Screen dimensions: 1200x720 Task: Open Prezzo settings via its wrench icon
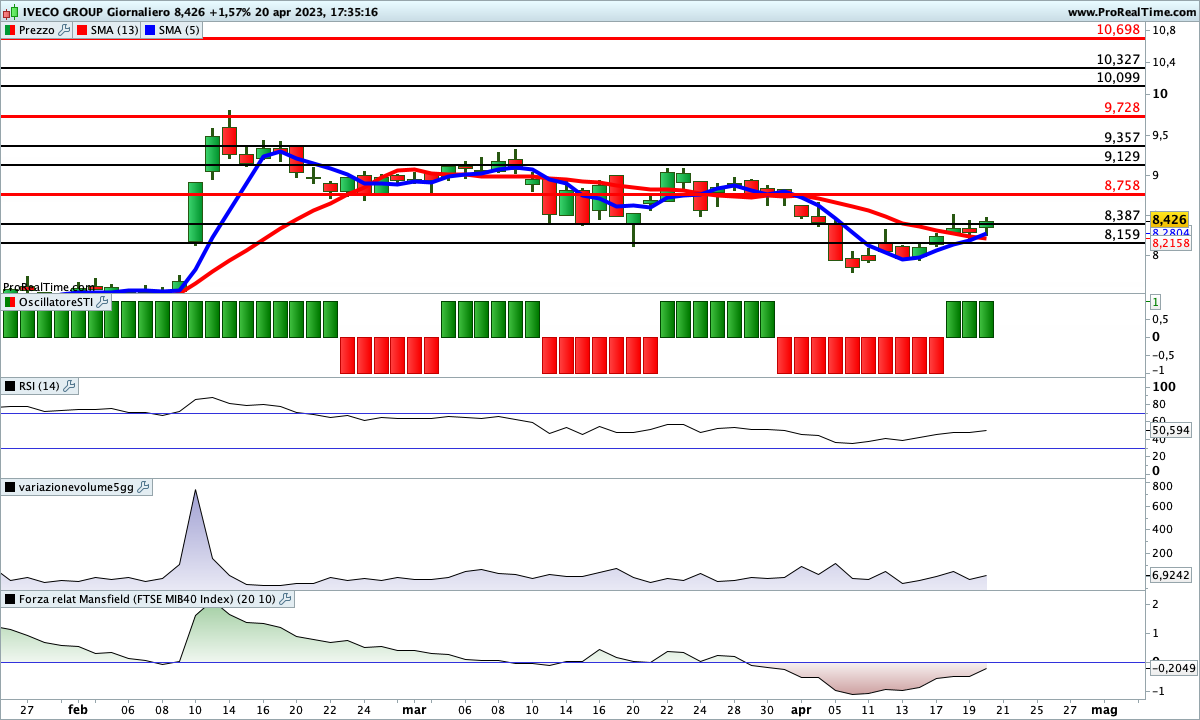pyautogui.click(x=65, y=30)
